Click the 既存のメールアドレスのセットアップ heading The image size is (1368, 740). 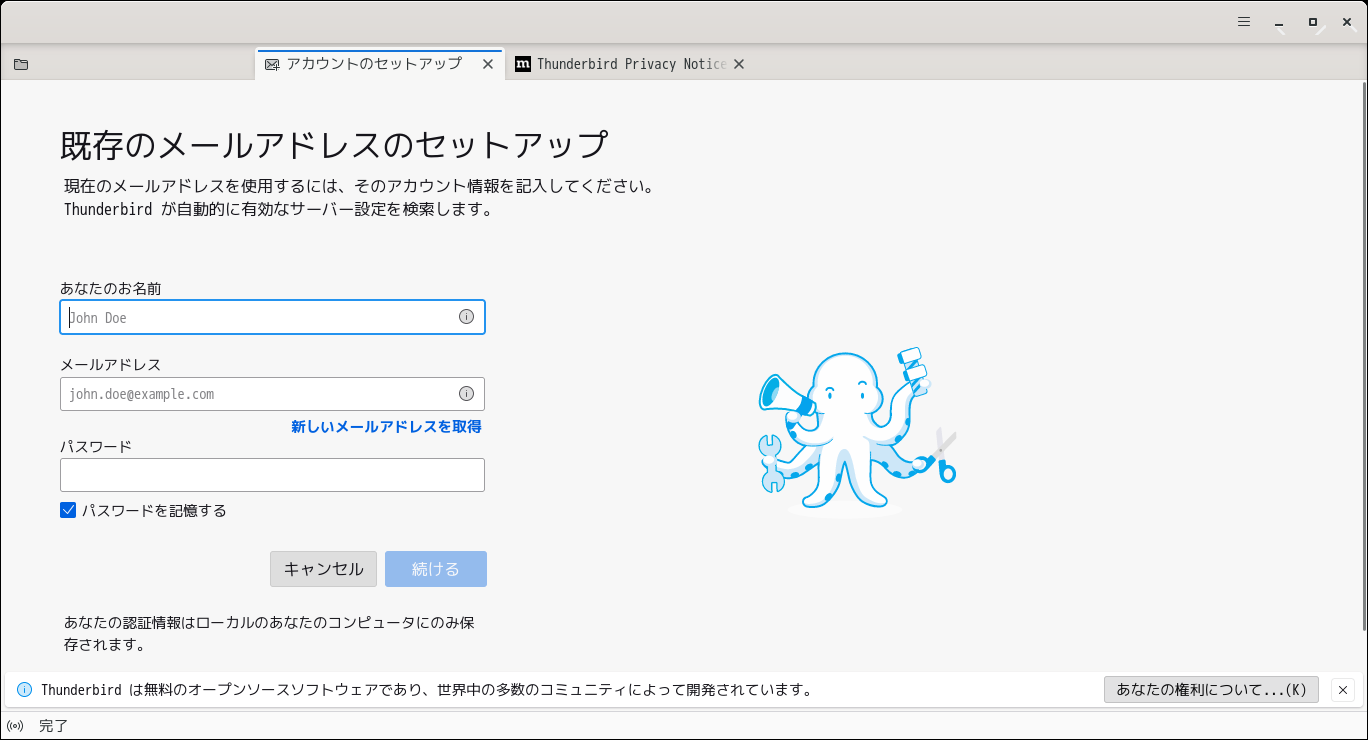click(x=334, y=145)
